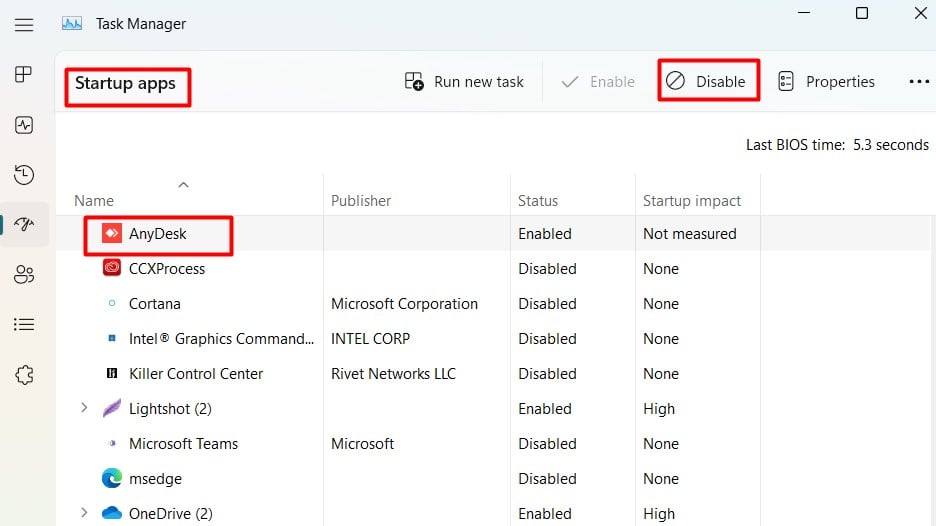Click the AnyDesk app icon
Image resolution: width=936 pixels, height=526 pixels.
click(x=112, y=233)
